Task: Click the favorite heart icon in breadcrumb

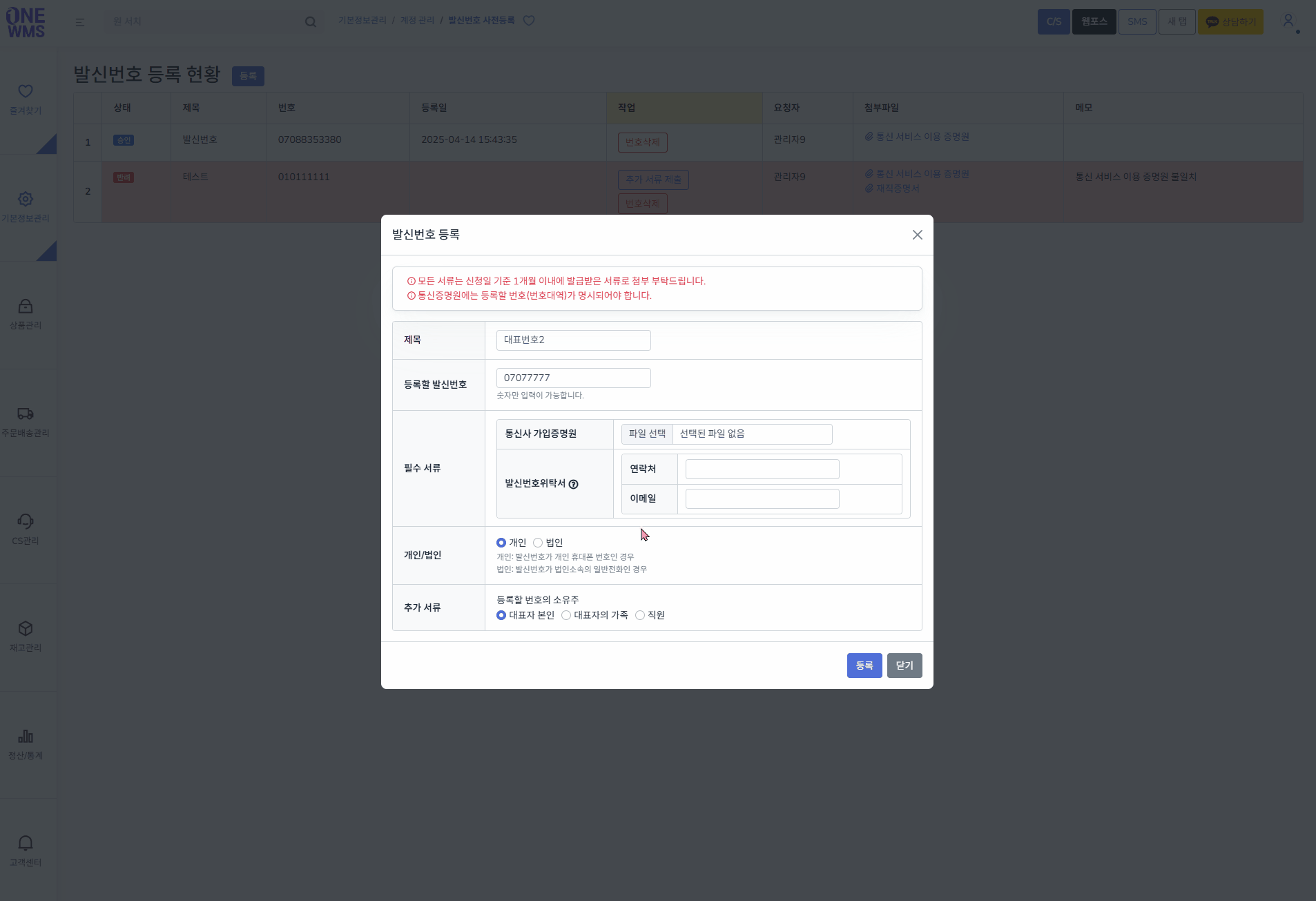Action: coord(529,21)
